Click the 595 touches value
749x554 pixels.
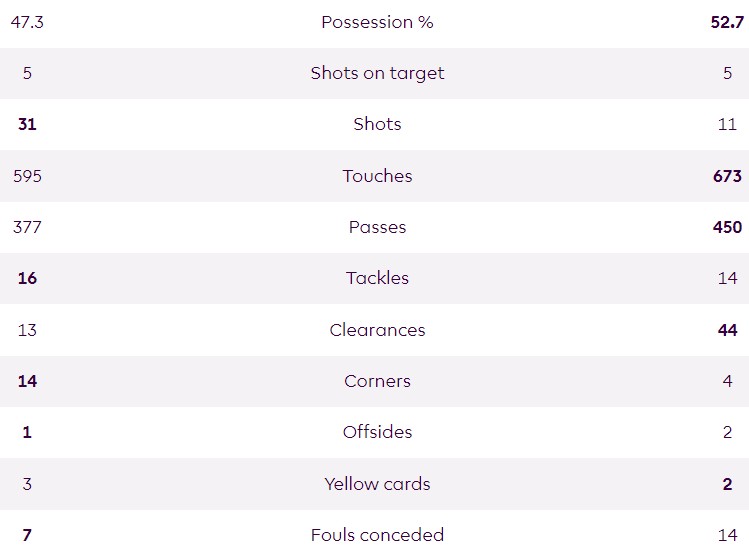[x=27, y=176]
